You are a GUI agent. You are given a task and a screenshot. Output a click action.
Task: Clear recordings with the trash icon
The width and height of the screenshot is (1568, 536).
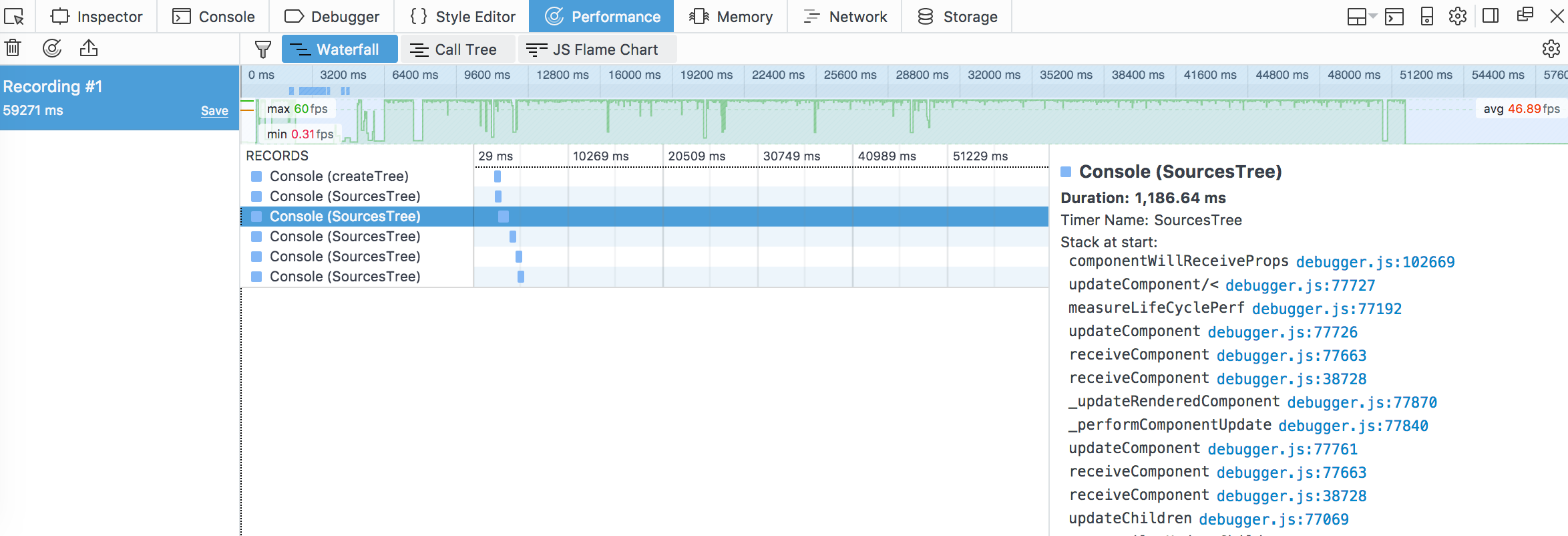click(x=13, y=48)
